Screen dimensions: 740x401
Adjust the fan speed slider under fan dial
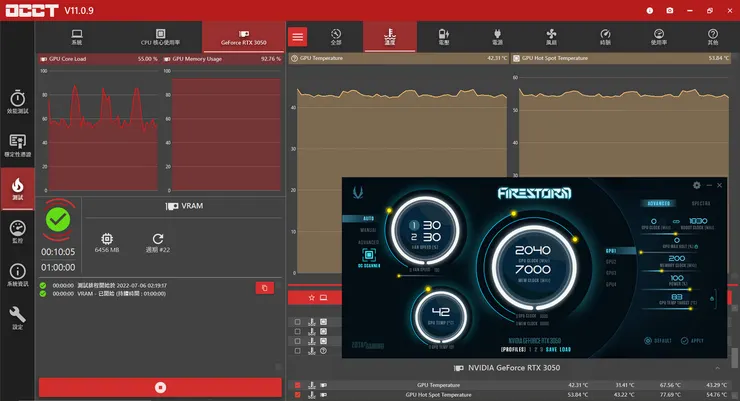(x=419, y=276)
